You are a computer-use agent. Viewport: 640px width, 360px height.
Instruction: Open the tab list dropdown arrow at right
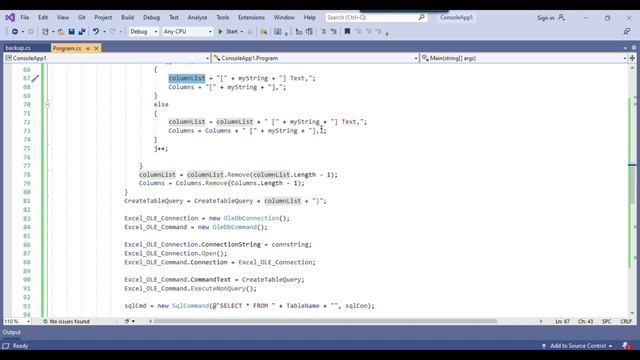pyautogui.click(x=625, y=48)
